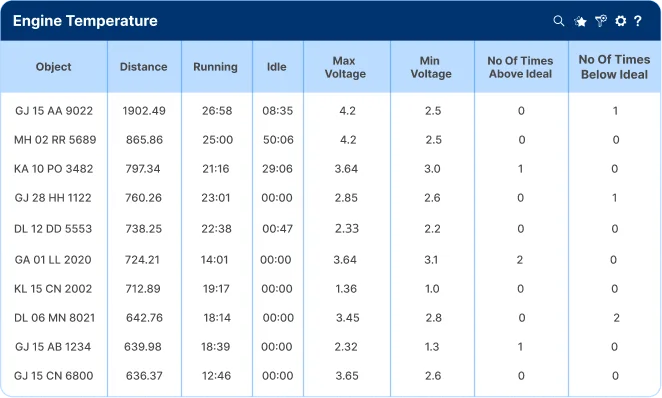Sort by the Idle column header
The image size is (662, 398).
[277, 67]
